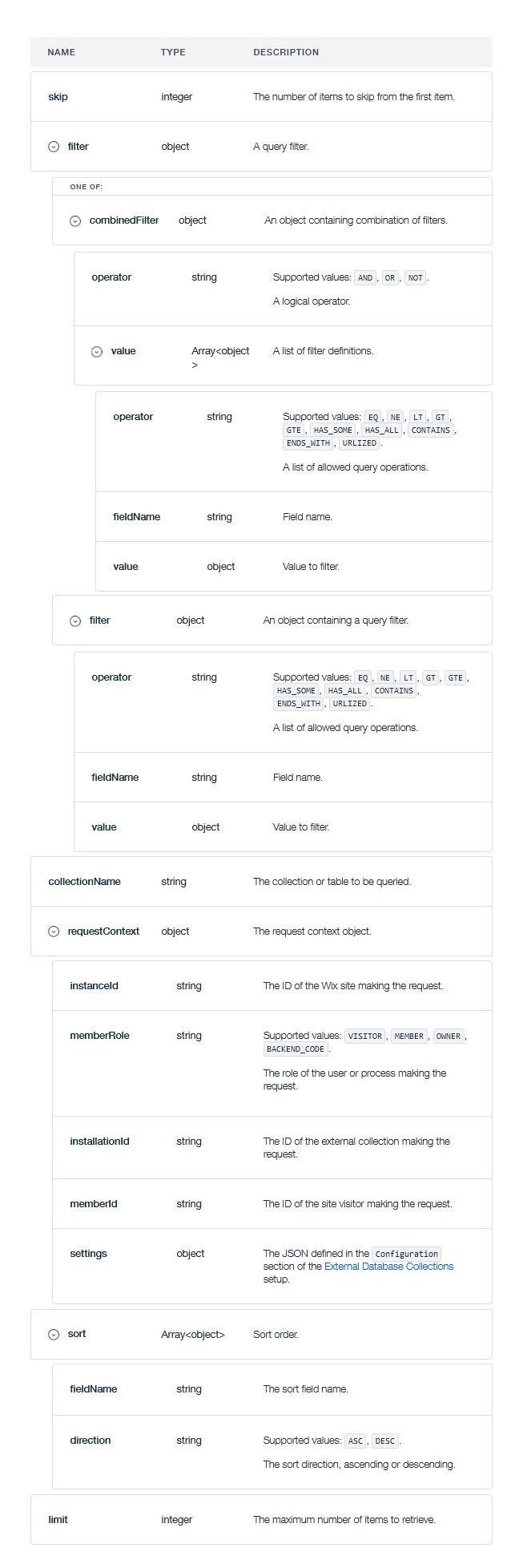The height and width of the screenshot is (1568, 515).
Task: Collapse the top-level filter object row
Action: [x=54, y=147]
